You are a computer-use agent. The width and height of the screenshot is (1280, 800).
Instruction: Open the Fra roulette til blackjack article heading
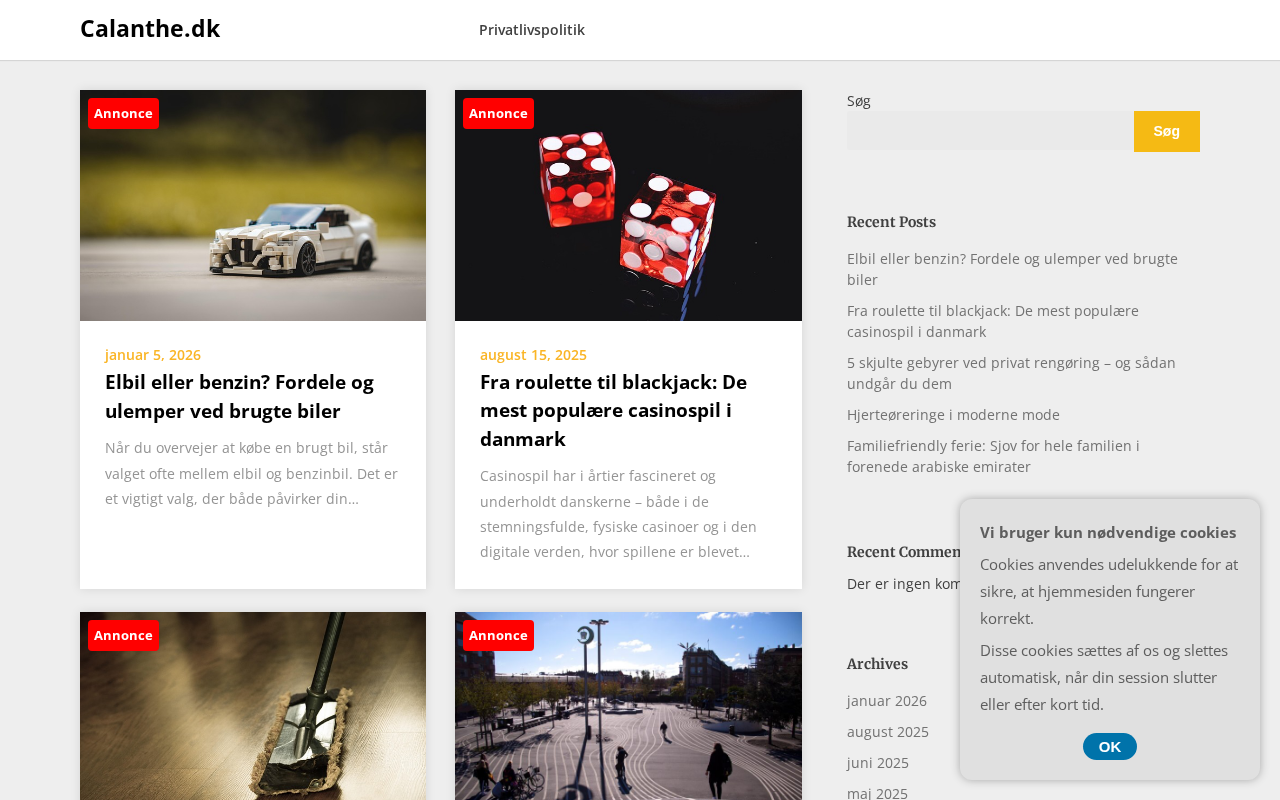(613, 410)
